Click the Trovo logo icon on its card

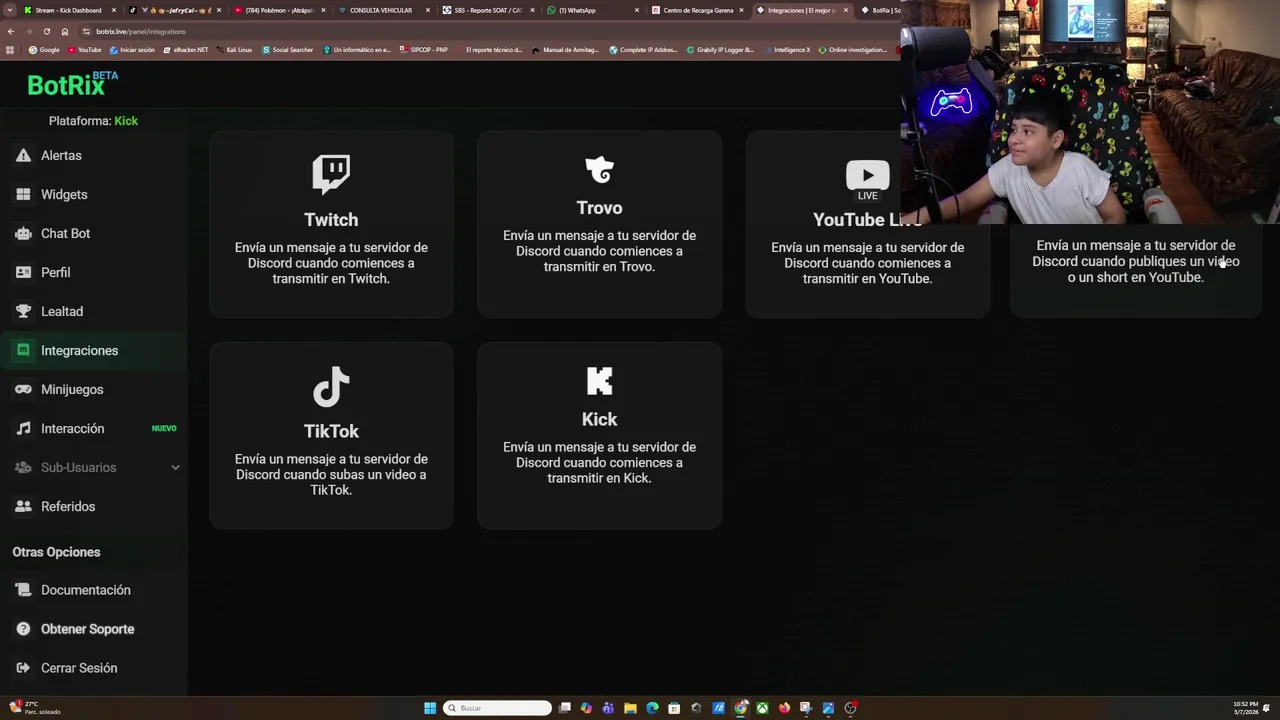tap(599, 170)
